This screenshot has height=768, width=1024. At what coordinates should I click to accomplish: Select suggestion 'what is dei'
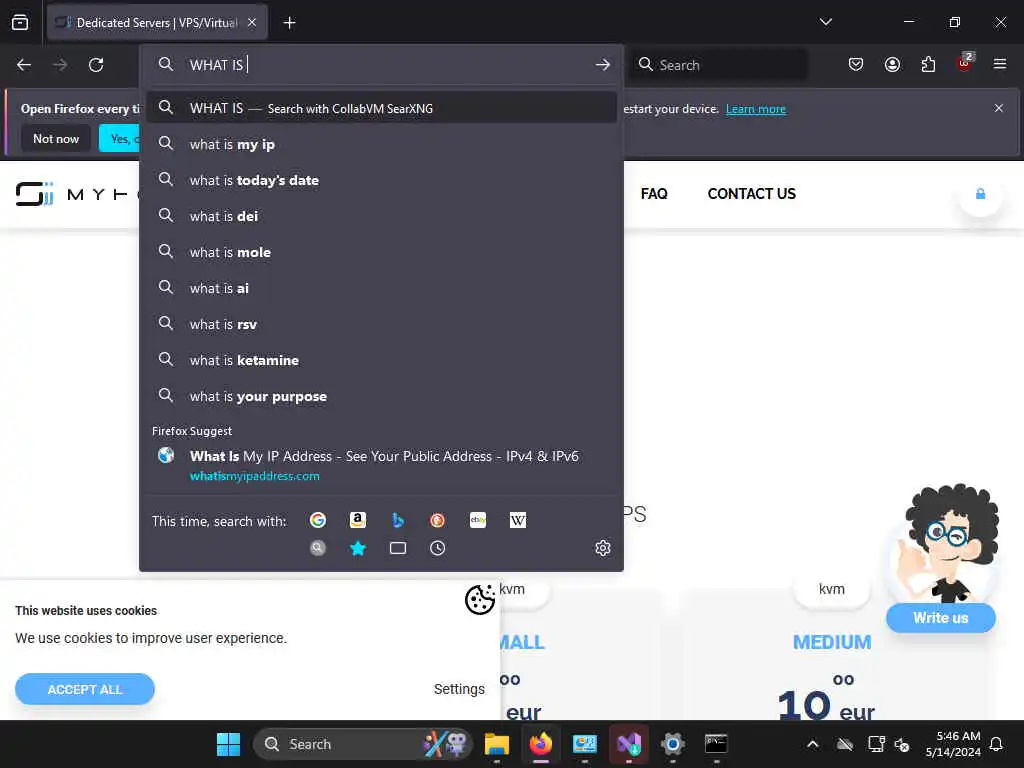tap(381, 216)
